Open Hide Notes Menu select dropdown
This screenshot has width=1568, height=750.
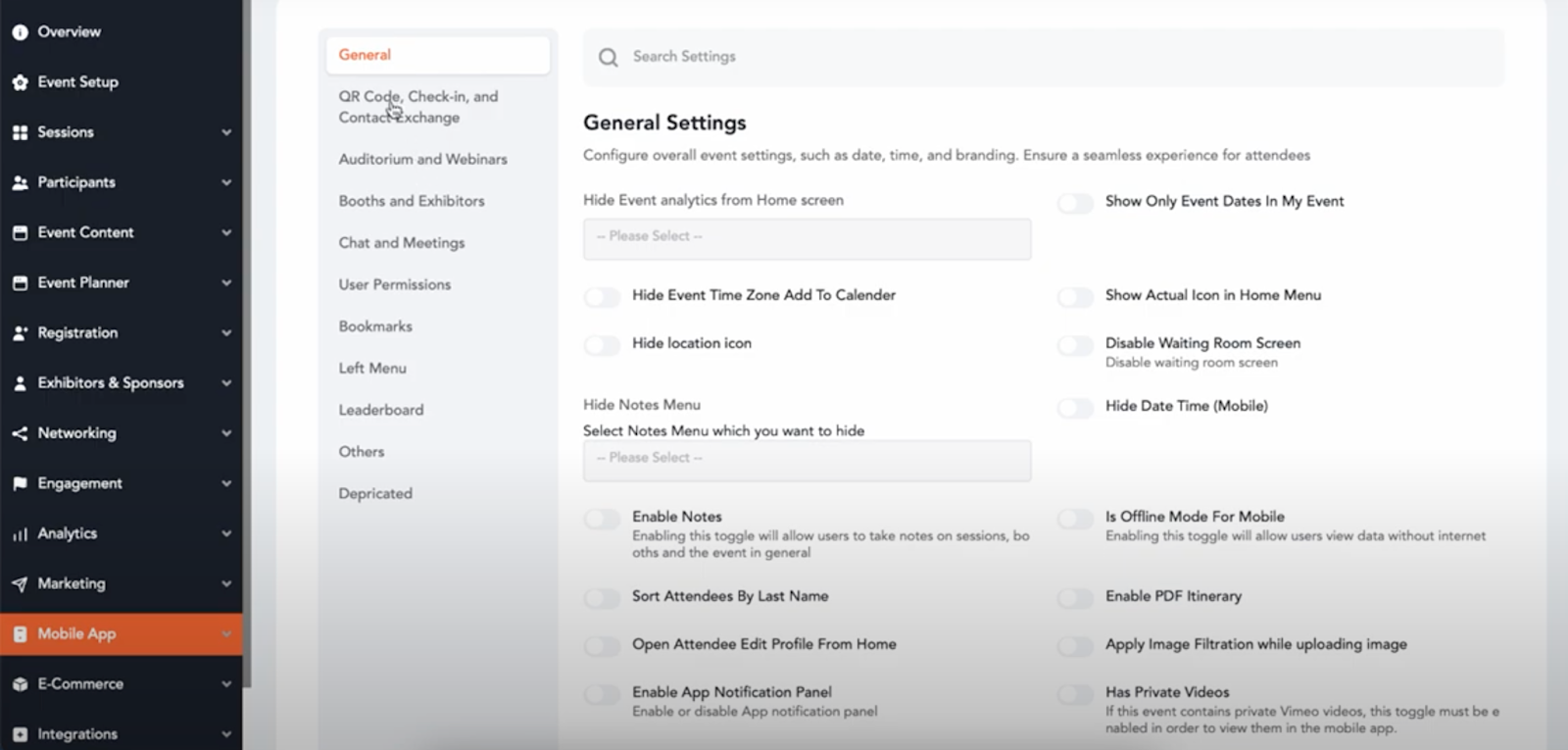point(807,460)
